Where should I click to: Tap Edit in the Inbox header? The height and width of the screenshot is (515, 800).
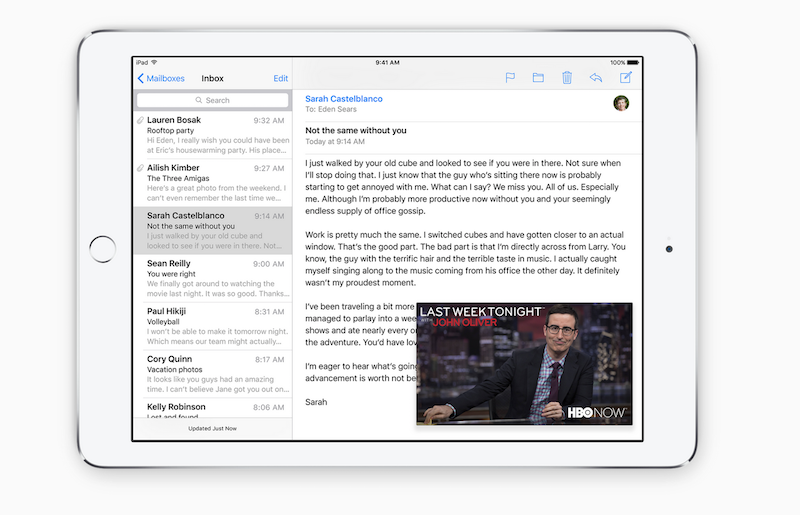[281, 78]
